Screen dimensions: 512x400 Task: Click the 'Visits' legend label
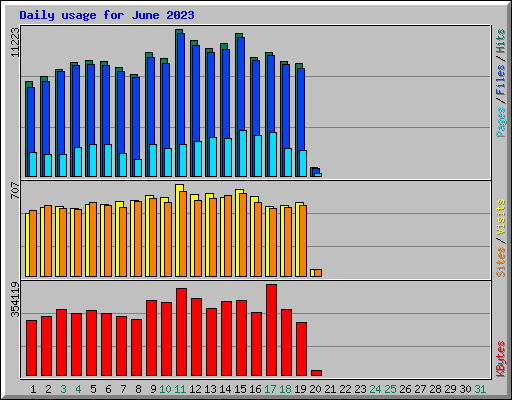(x=501, y=218)
